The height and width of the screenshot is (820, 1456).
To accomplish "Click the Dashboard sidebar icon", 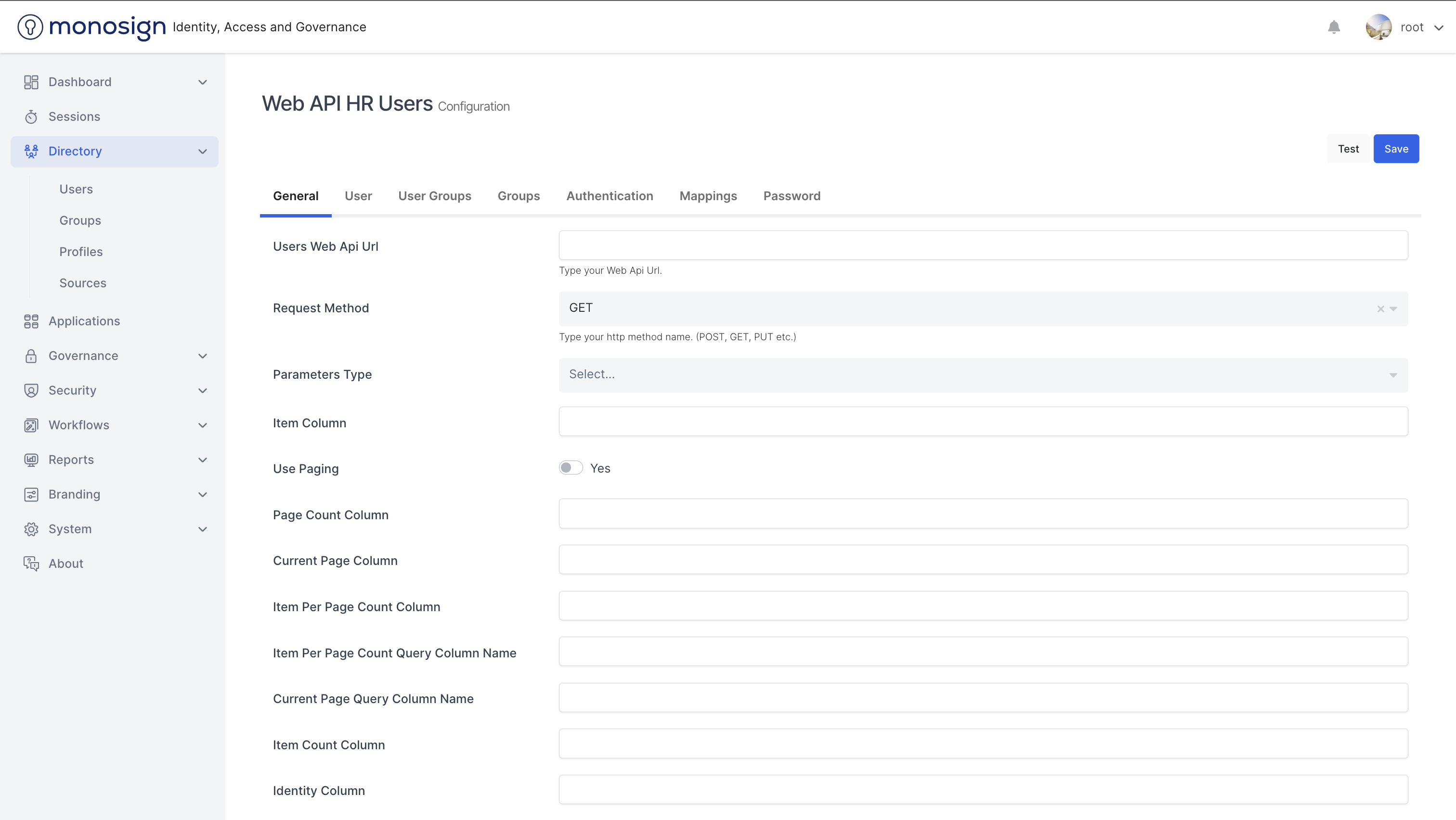I will [31, 82].
